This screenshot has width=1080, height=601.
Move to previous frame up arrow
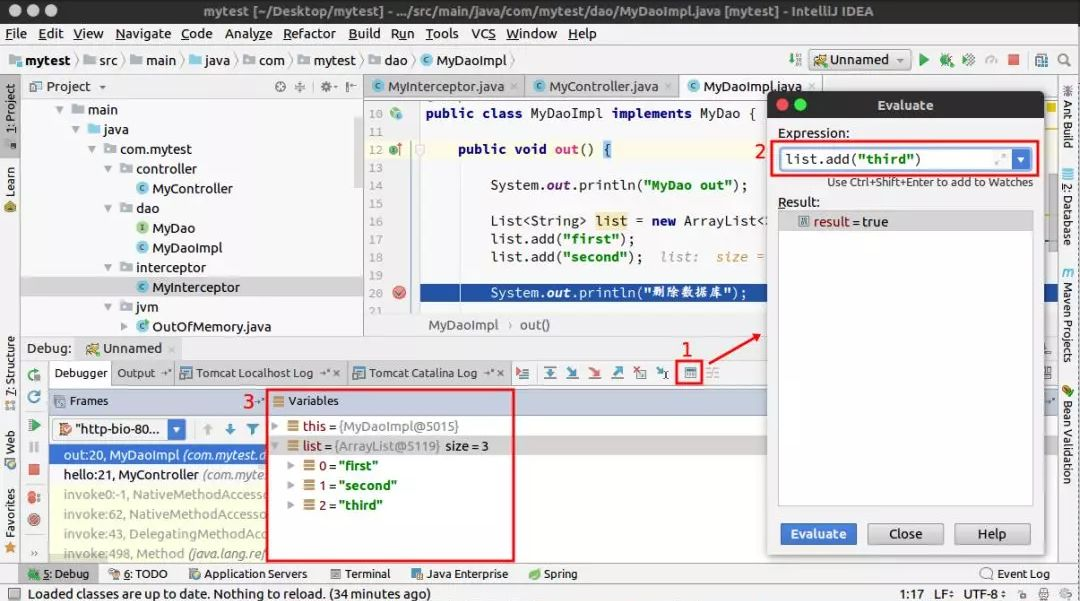pyautogui.click(x=207, y=430)
